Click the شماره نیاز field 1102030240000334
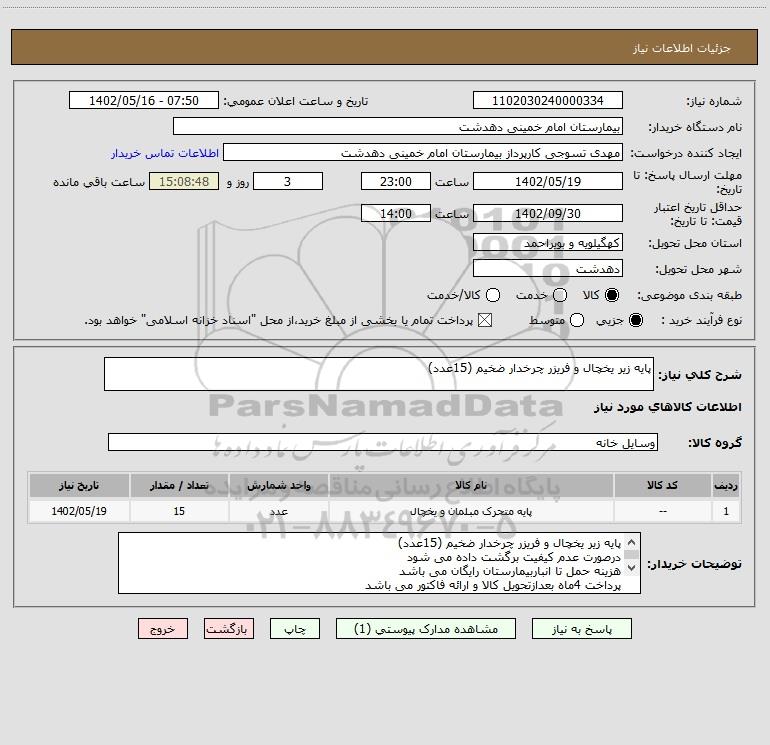The image size is (770, 745). 548,100
